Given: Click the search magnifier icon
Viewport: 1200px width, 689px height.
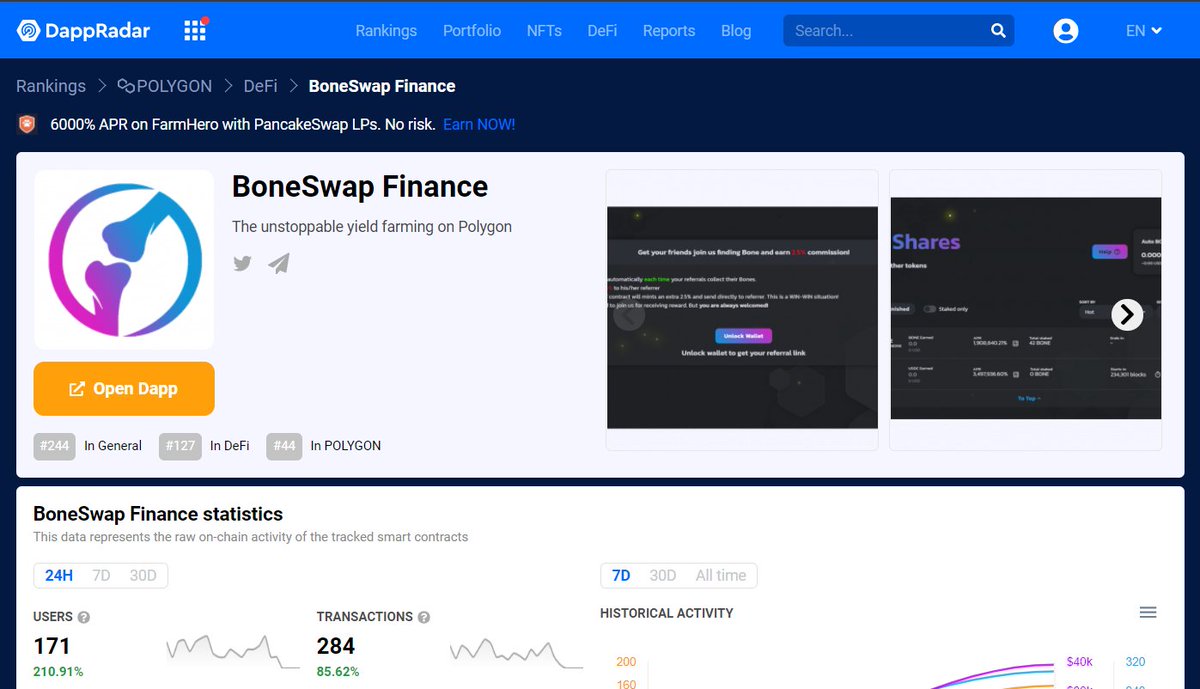Looking at the screenshot, I should click(998, 31).
